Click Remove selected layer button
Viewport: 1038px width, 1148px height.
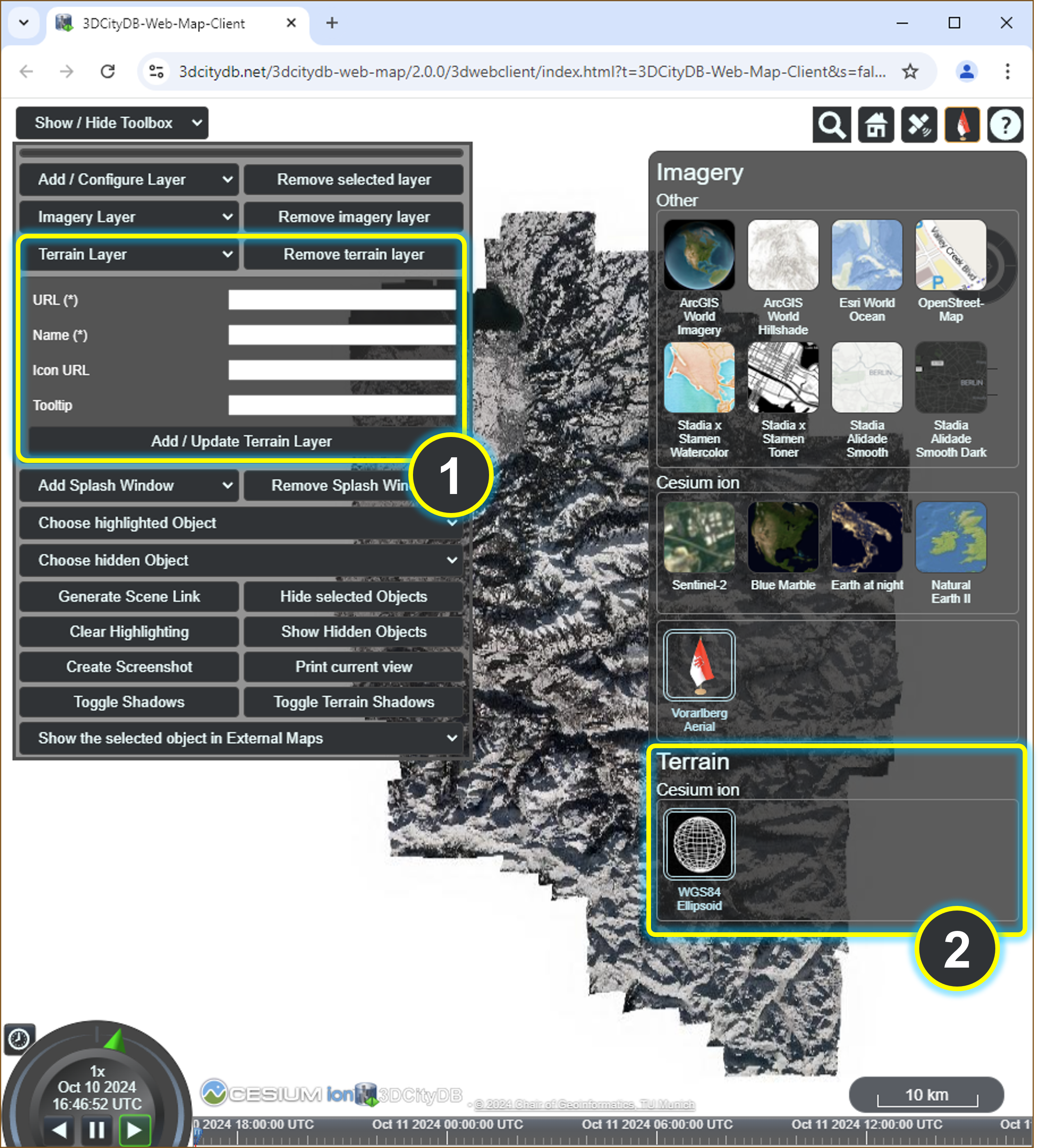point(354,180)
